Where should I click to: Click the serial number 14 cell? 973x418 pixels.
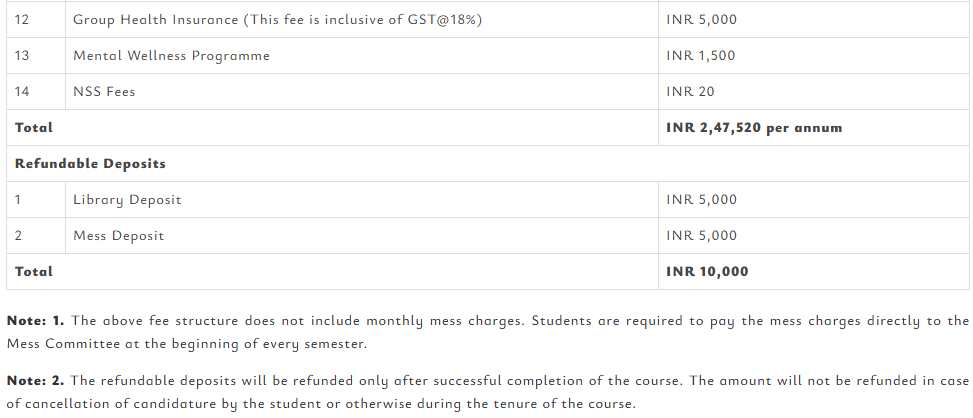(x=23, y=92)
